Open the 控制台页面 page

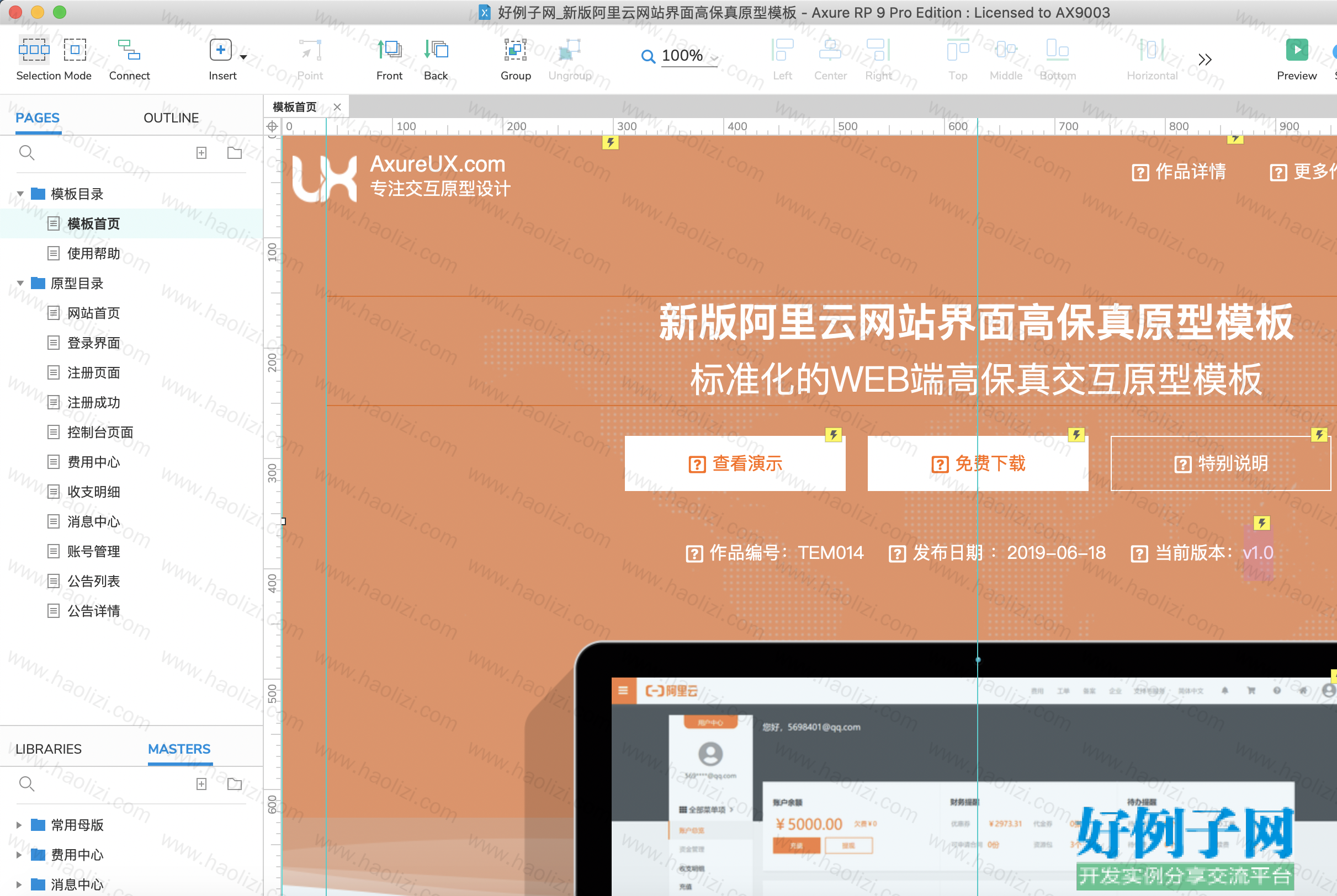(100, 432)
